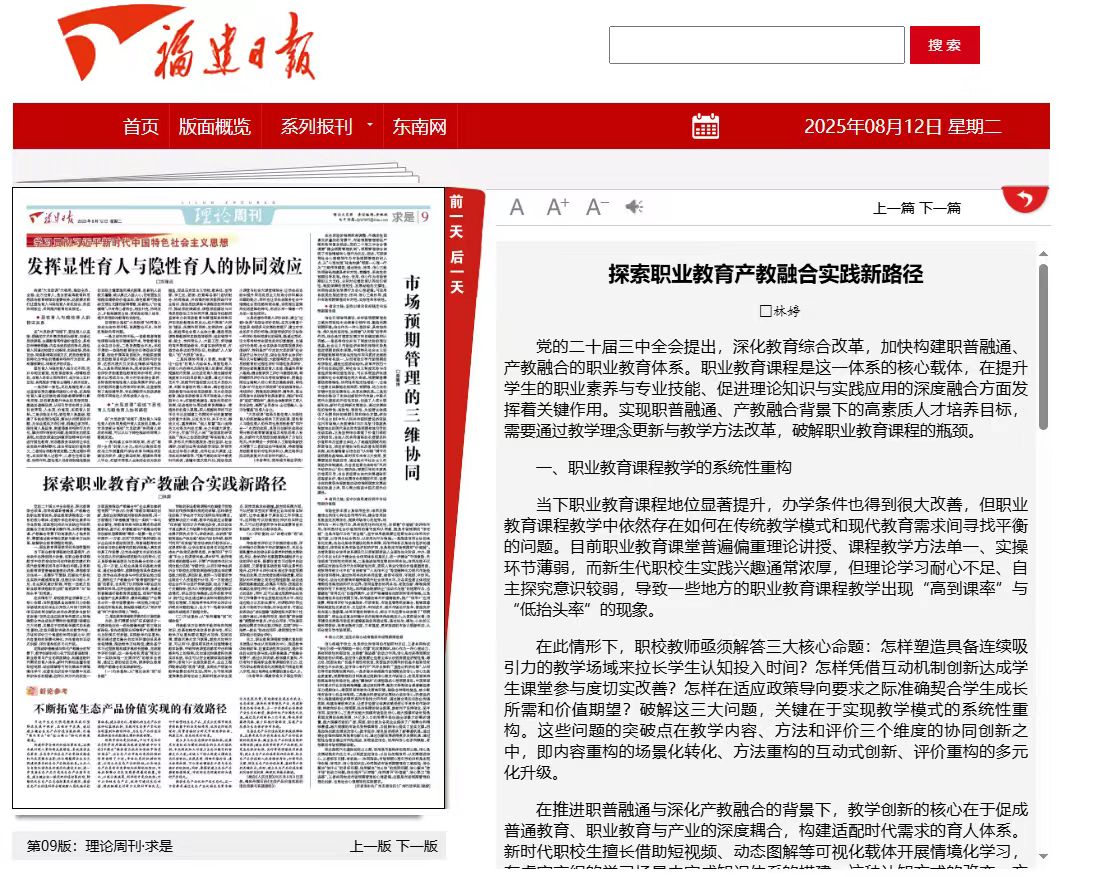Image resolution: width=1109 pixels, height=877 pixels.
Task: Click the red back arrow icon
Action: pyautogui.click(x=1025, y=199)
